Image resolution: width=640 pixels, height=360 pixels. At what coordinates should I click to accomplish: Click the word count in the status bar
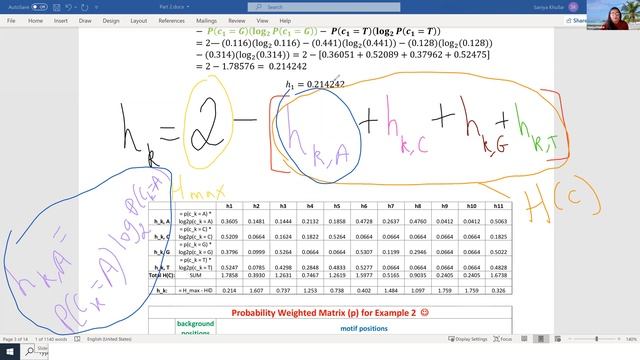click(51, 339)
